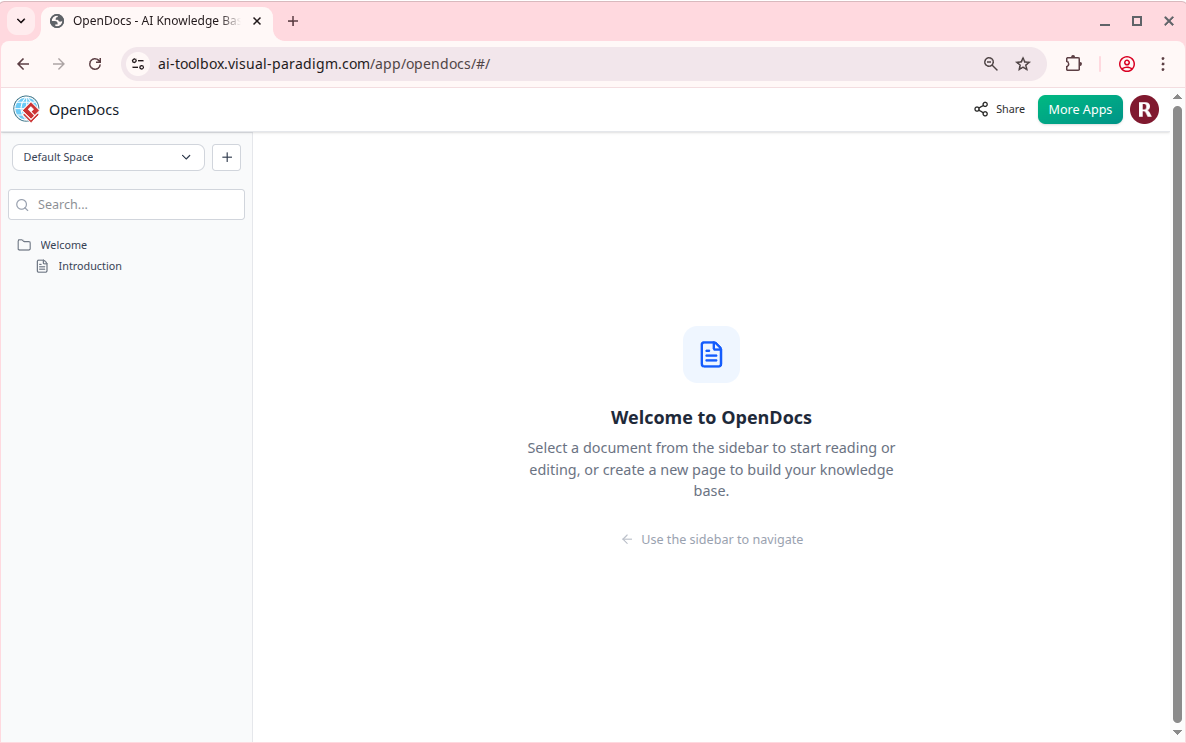Open Chrome's three-dot menu
Screen dimensions: 1186x743
click(x=1163, y=63)
